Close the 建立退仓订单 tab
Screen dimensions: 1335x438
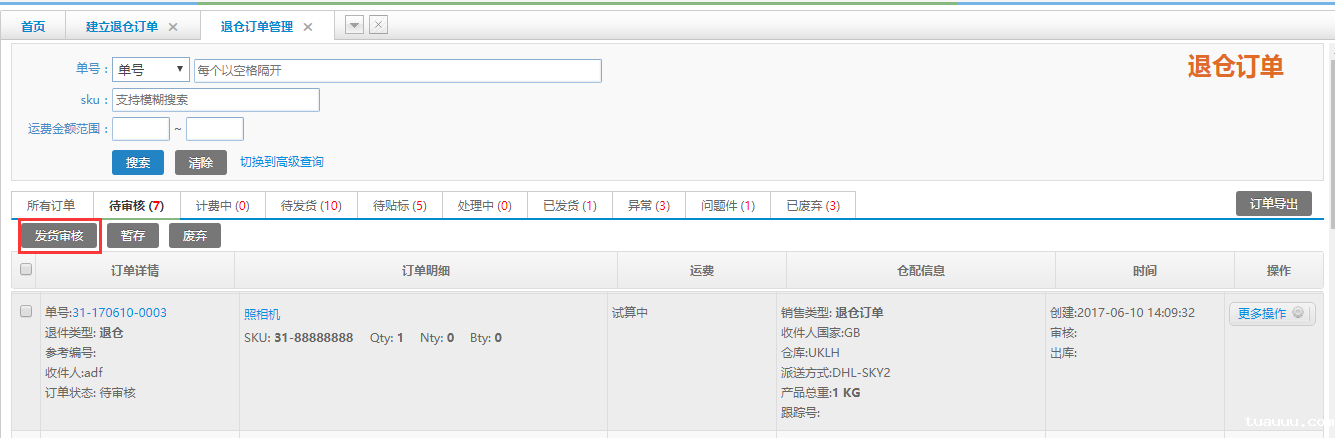173,27
